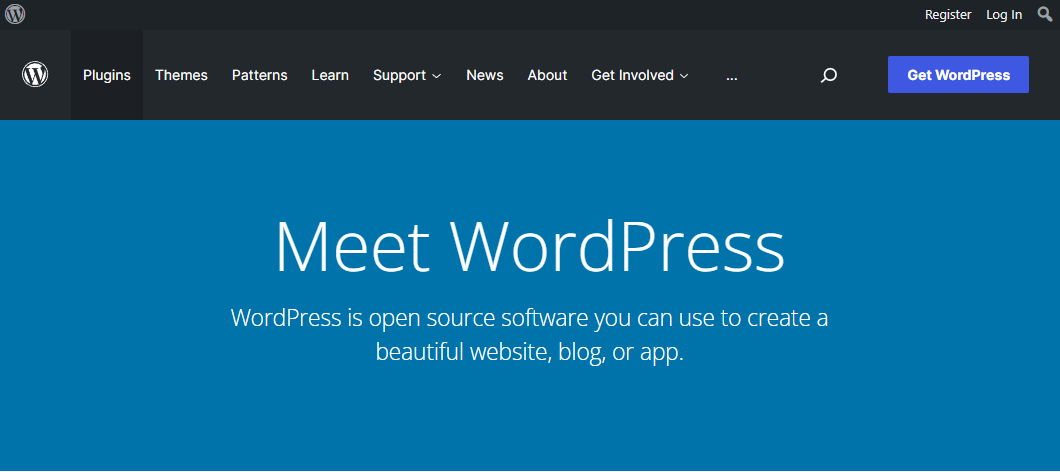Screen dimensions: 1060x472
Task: Click the text 'beautiful website, blog, or app.'
Action: (x=530, y=352)
